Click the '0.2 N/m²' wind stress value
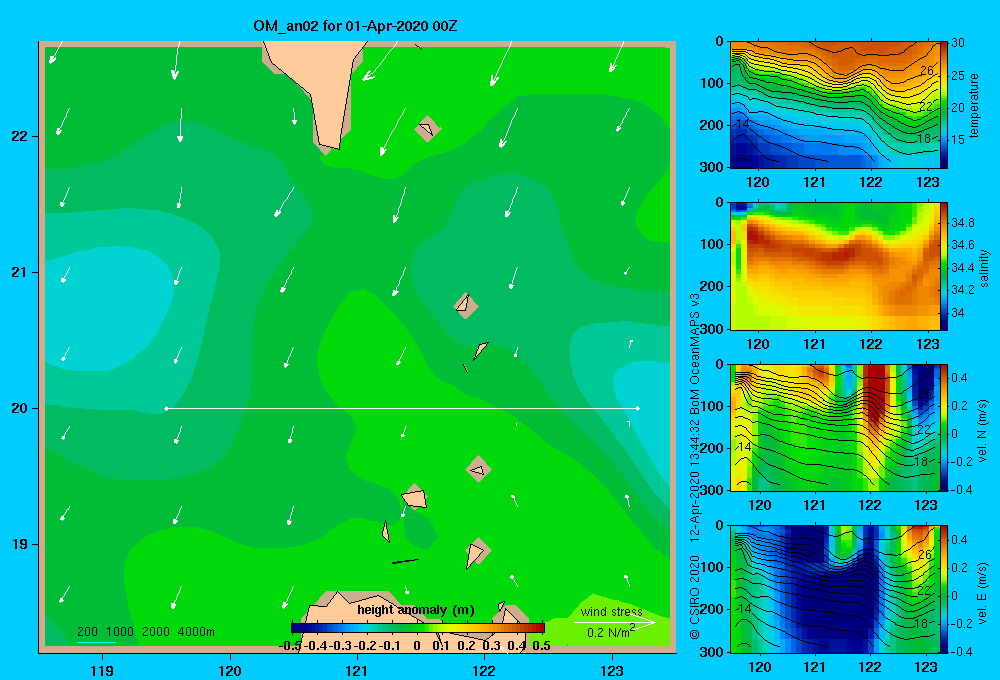Screen dimensions: 1000x680 tap(610, 632)
